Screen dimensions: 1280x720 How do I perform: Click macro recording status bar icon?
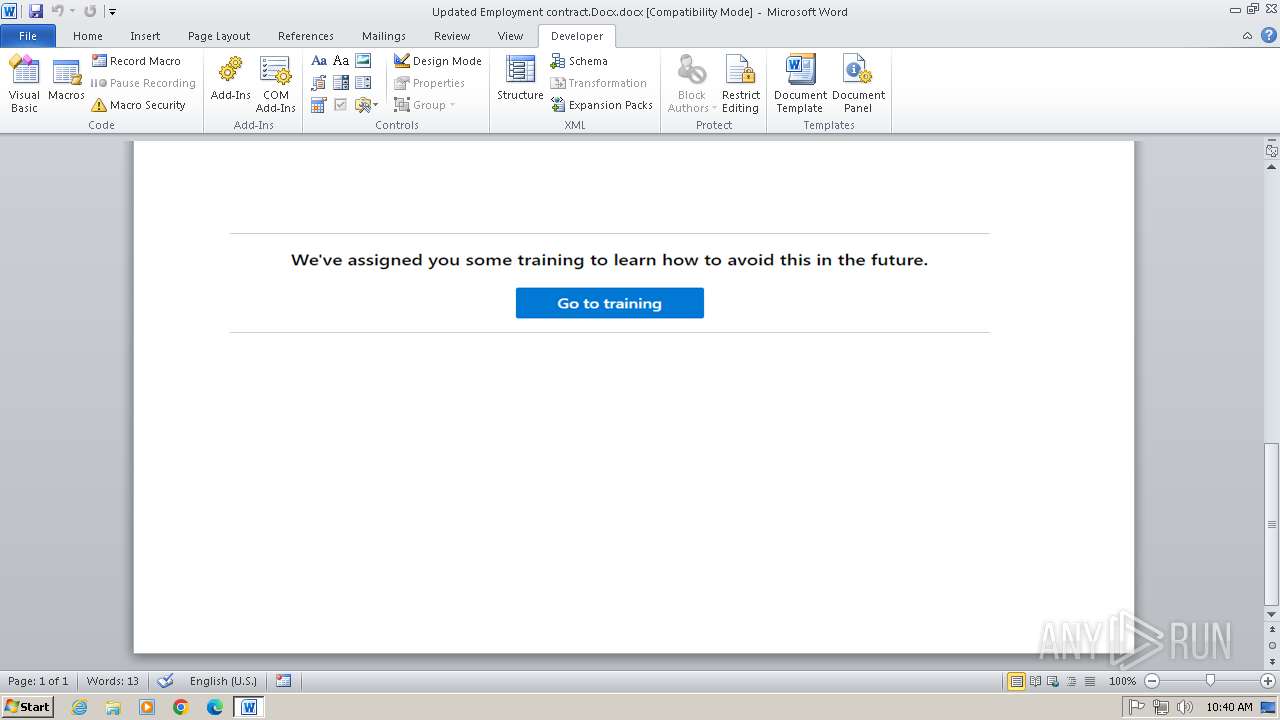point(283,681)
